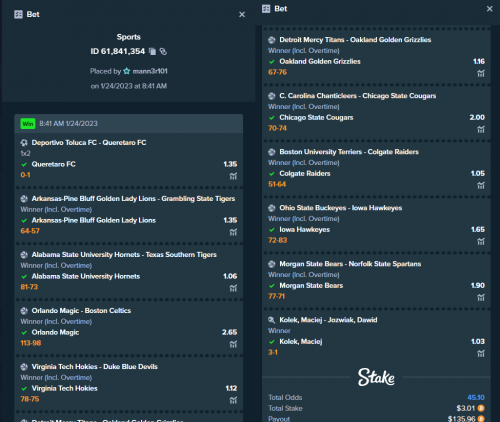
Task: Click the basketball icon beside Ohio State Buckeyes
Action: click(272, 208)
